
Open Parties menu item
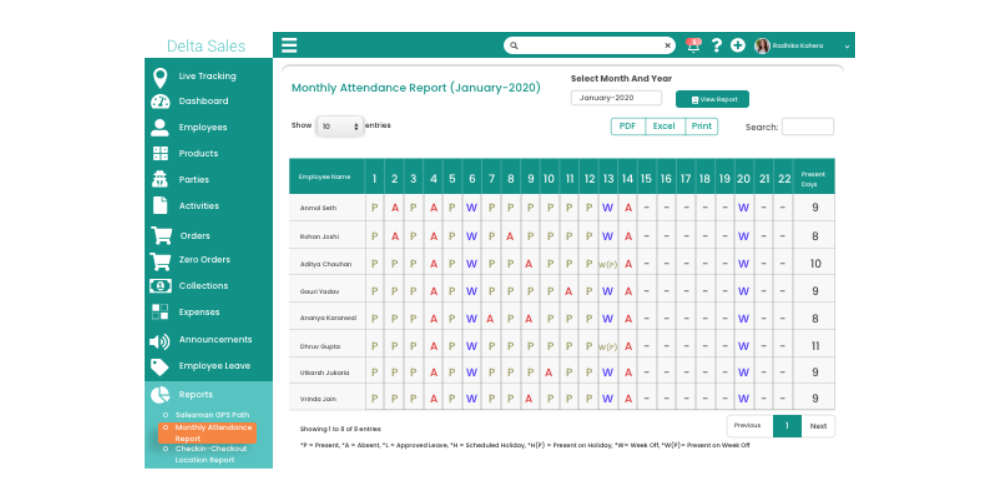(194, 180)
